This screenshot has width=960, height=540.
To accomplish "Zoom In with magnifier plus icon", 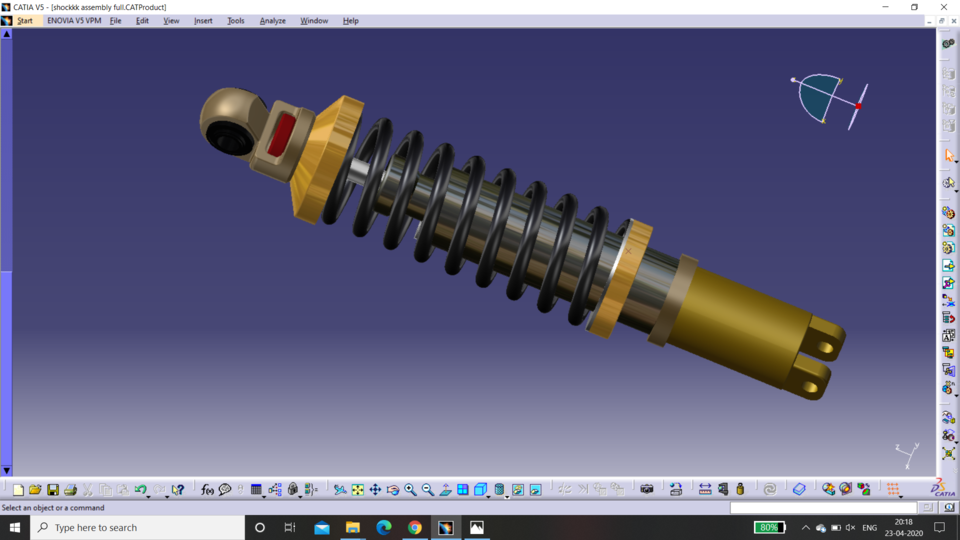I will point(410,489).
